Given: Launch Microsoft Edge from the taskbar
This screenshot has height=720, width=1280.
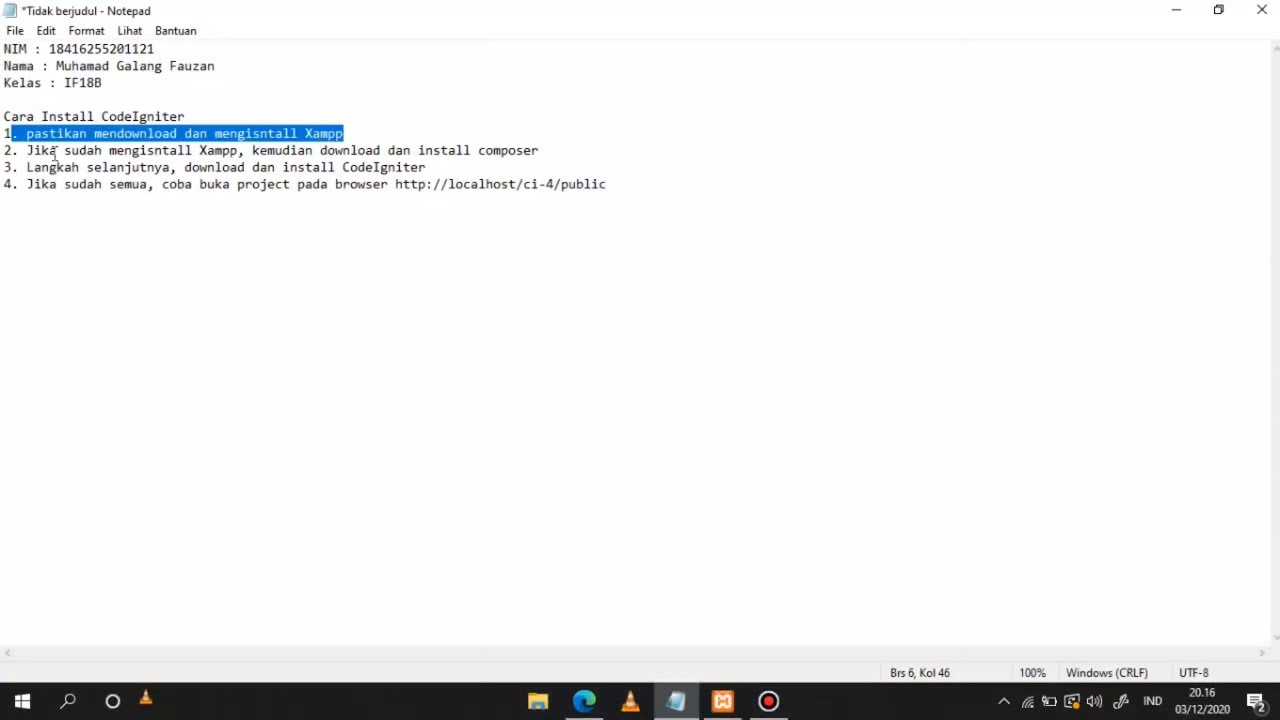Looking at the screenshot, I should pos(584,701).
